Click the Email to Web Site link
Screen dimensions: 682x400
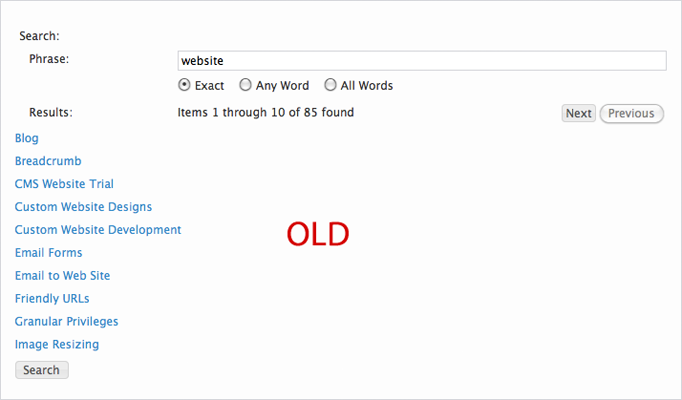[x=62, y=276]
